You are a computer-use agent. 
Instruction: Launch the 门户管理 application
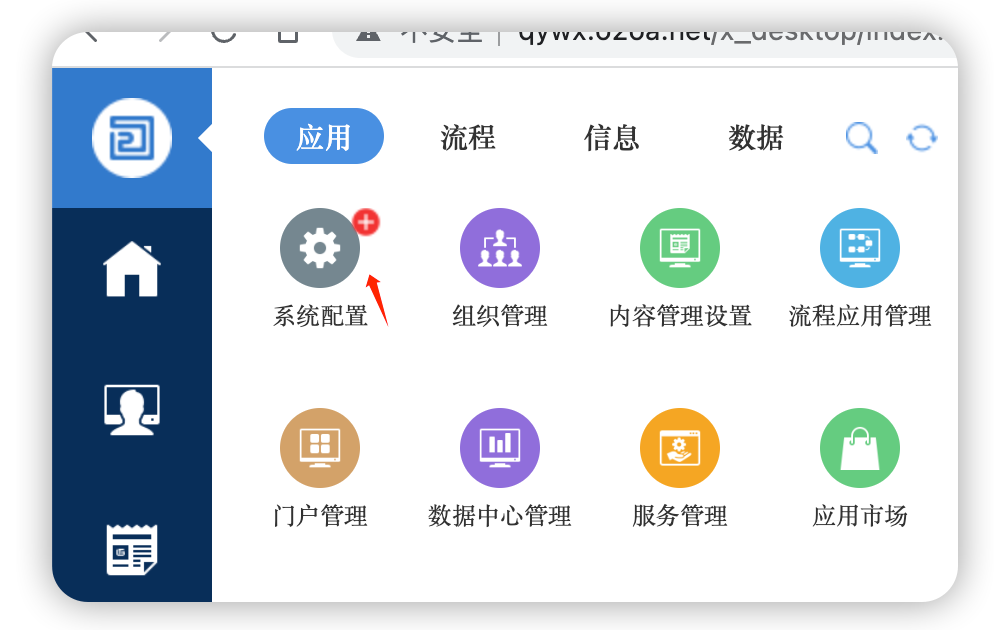(x=320, y=448)
